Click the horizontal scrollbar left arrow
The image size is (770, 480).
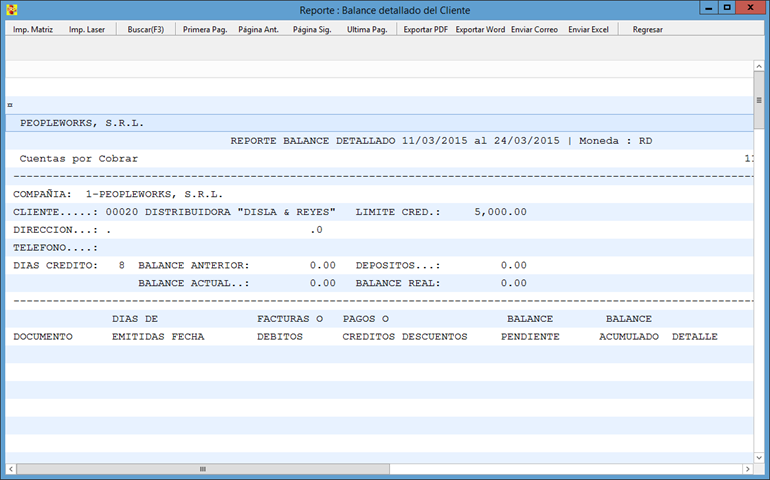pyautogui.click(x=12, y=468)
